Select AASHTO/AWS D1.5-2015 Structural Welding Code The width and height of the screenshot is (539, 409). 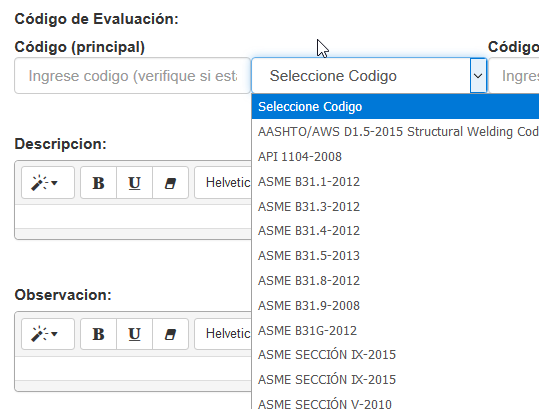[395, 132]
